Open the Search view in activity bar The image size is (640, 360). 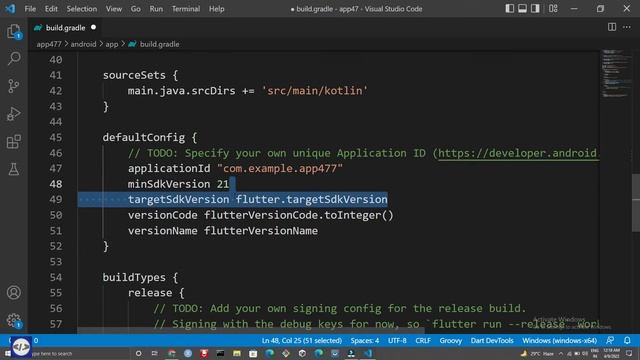coord(13,58)
